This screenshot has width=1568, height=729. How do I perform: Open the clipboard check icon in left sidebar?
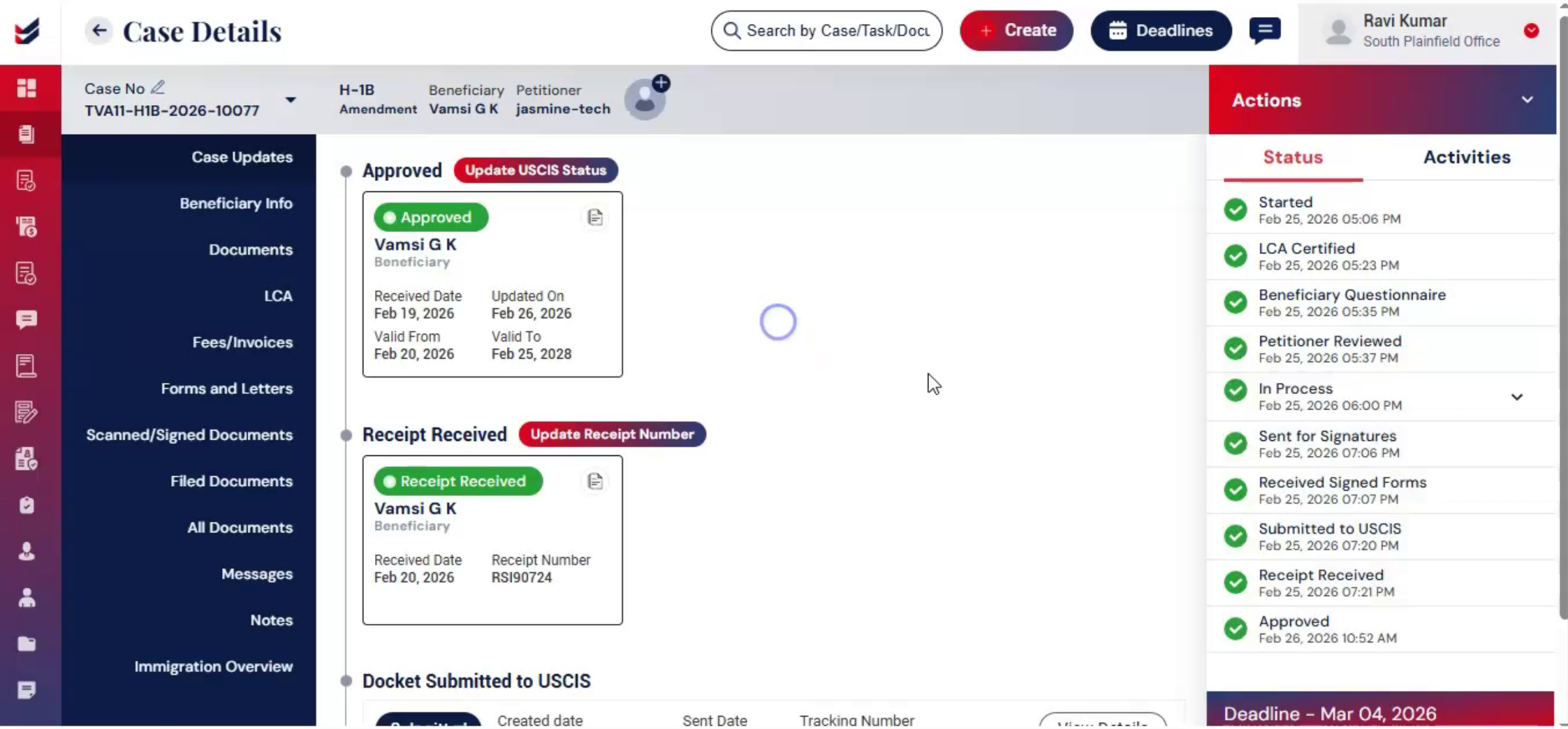27,505
